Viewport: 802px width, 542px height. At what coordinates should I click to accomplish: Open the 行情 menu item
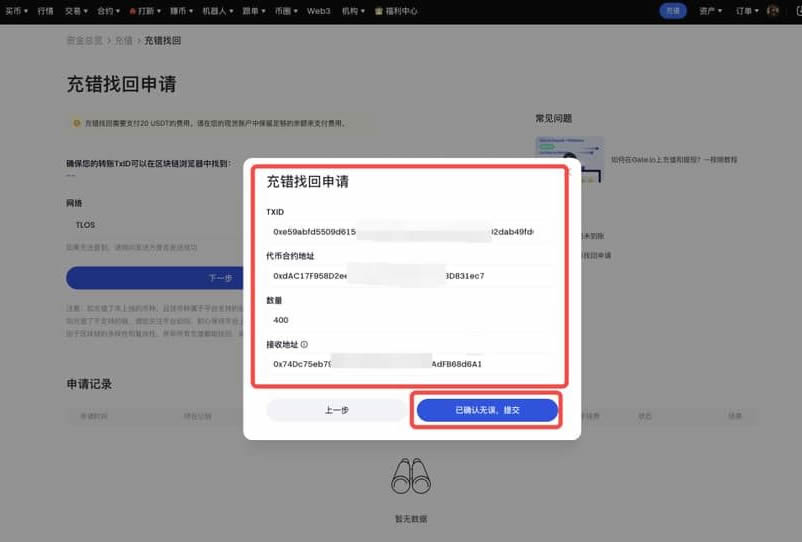pyautogui.click(x=45, y=11)
